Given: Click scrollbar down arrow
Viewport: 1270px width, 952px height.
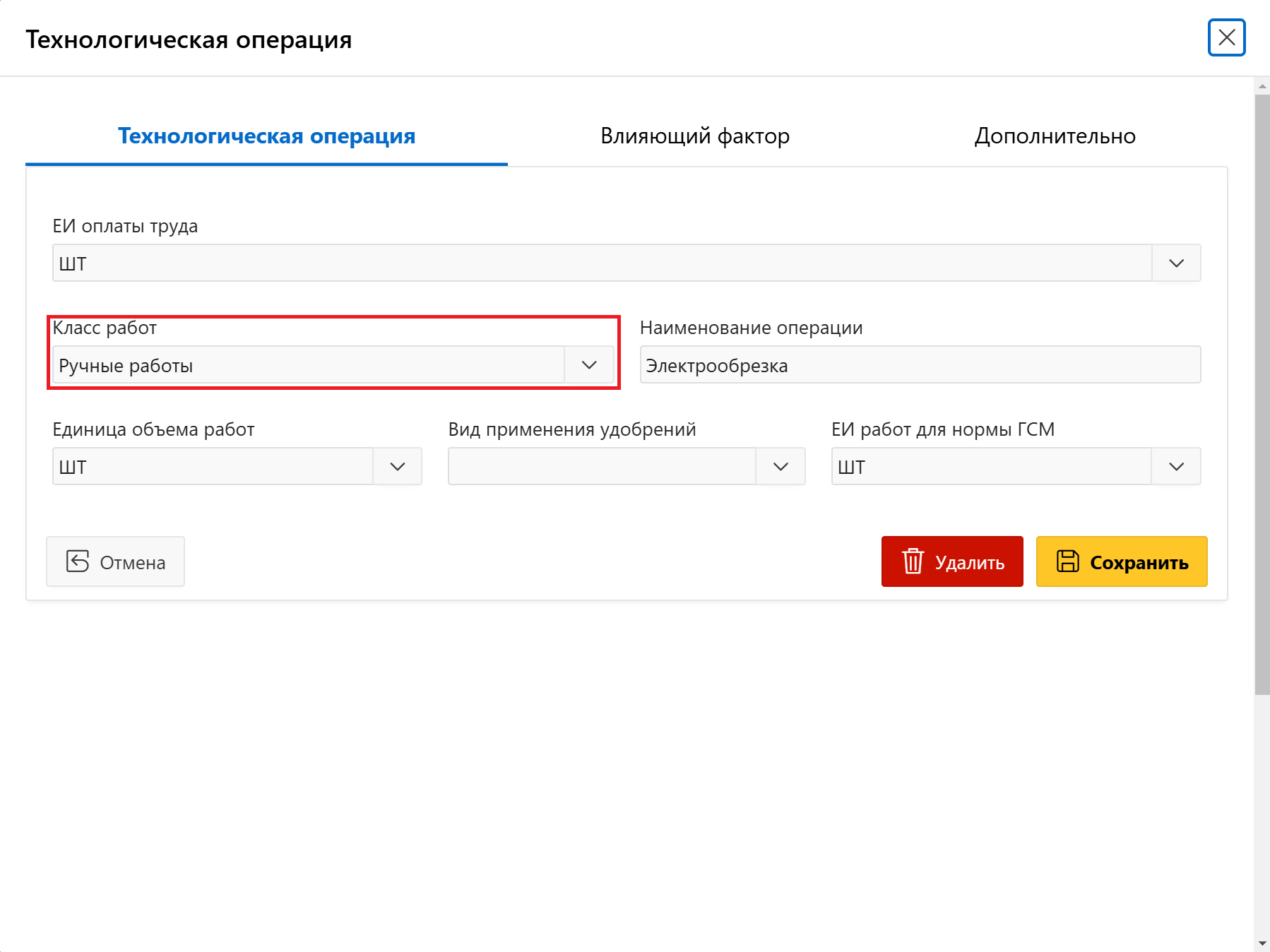Looking at the screenshot, I should pyautogui.click(x=1262, y=944).
